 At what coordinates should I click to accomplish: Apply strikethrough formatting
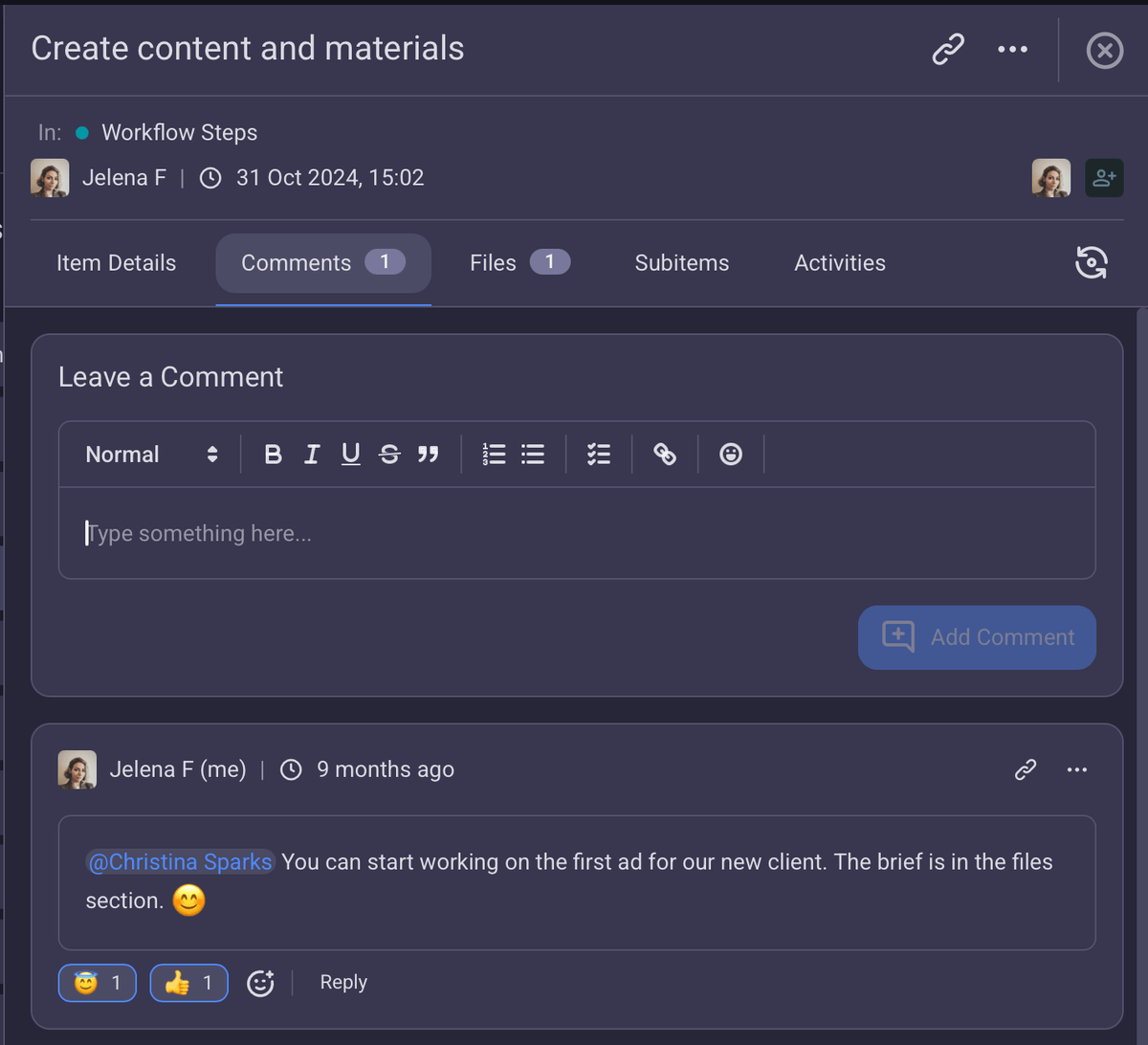(x=388, y=454)
